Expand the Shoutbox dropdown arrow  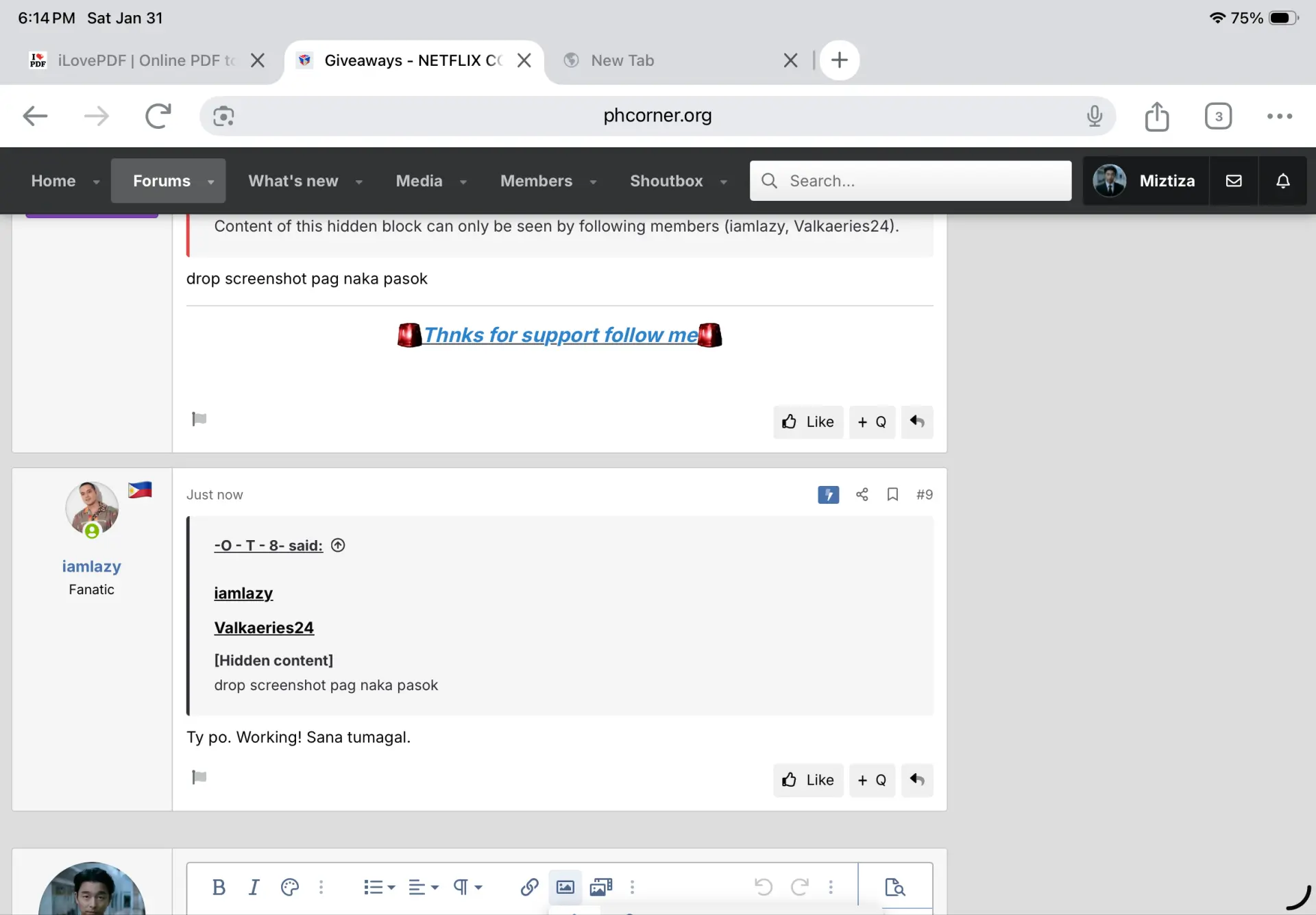pos(723,182)
